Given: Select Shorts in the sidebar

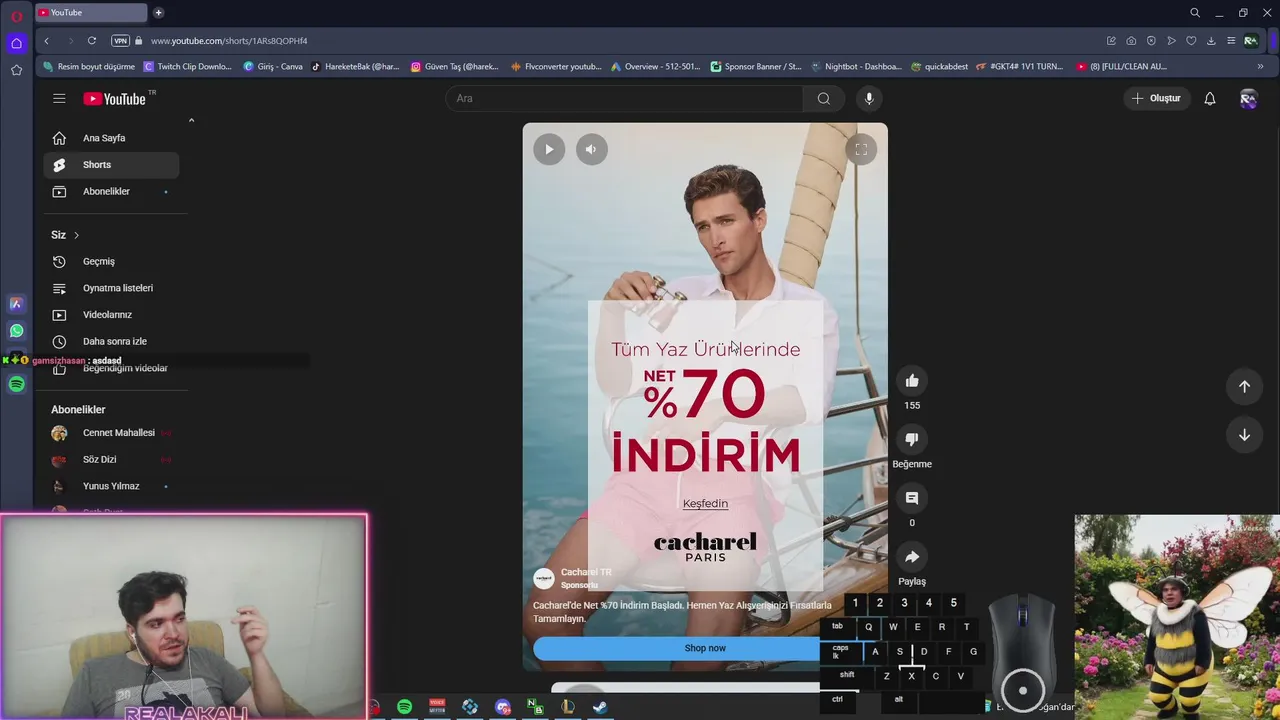Looking at the screenshot, I should (111, 165).
